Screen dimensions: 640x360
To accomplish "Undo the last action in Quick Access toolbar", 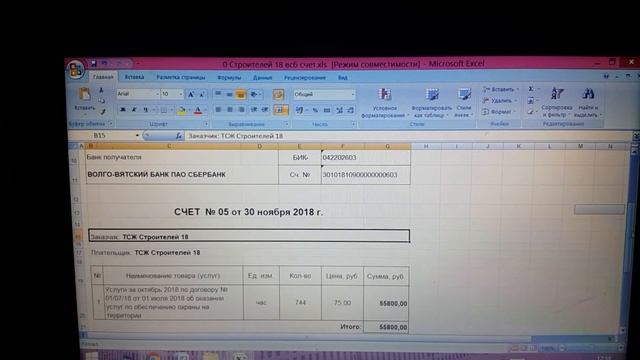I will pyautogui.click(x=104, y=63).
